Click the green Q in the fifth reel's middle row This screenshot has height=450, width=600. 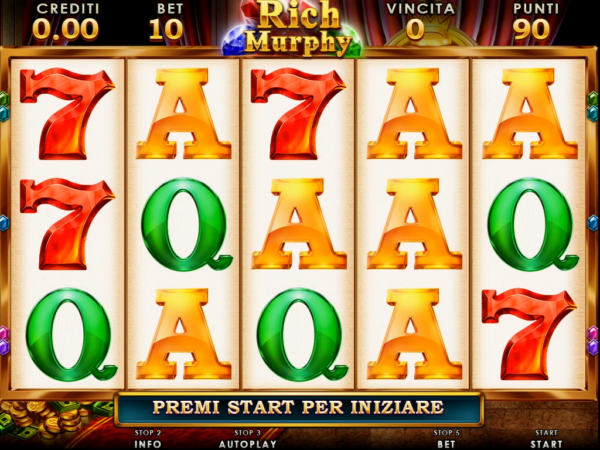533,225
